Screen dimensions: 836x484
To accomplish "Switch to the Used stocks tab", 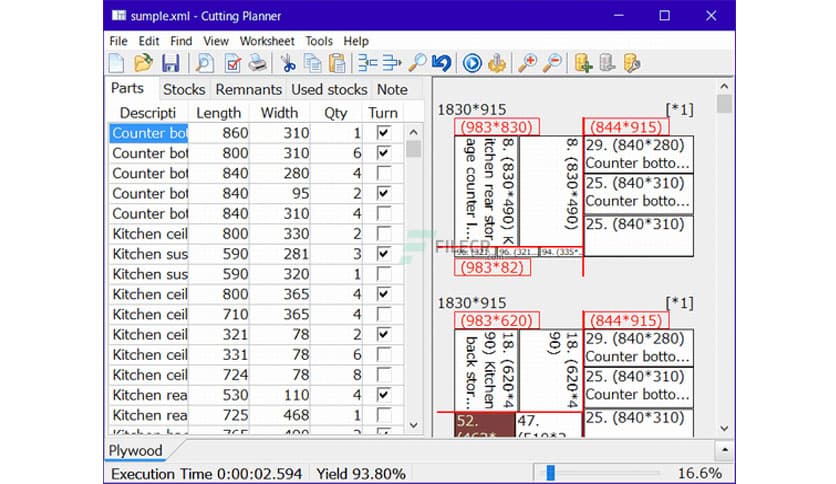I will pos(329,90).
